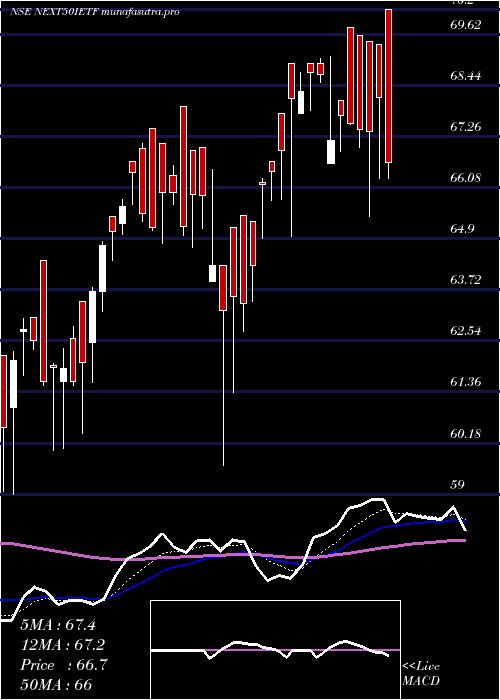Viewport: 500px width, 700px height.
Task: Click the 66.08 price axis label
Action: (466, 178)
